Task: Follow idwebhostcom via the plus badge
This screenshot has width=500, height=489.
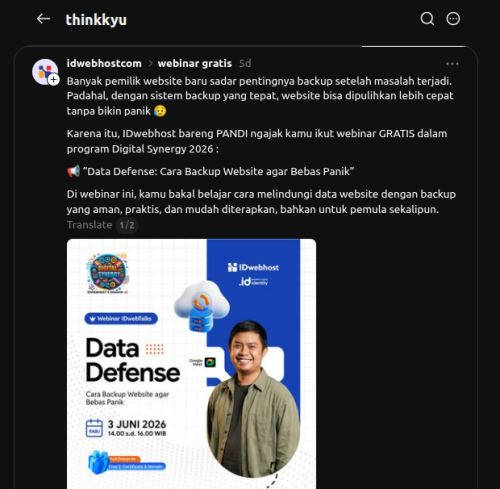Action: 54,80
